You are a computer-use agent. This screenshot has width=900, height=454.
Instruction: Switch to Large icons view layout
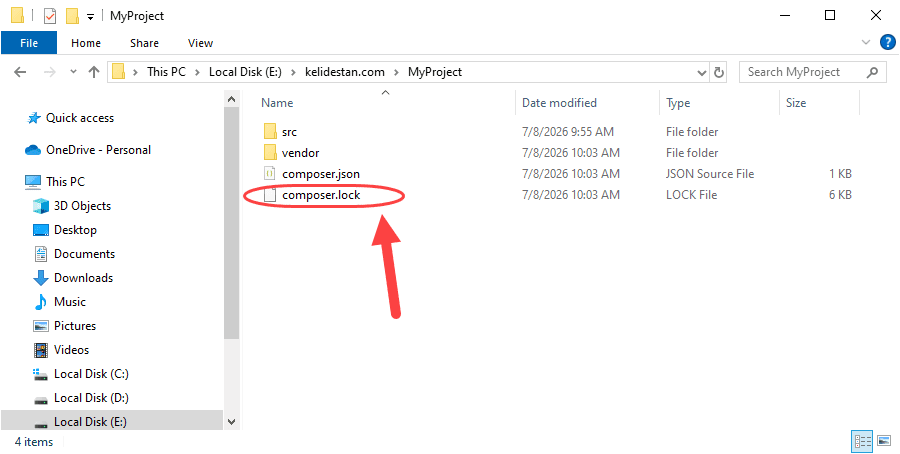tap(884, 441)
